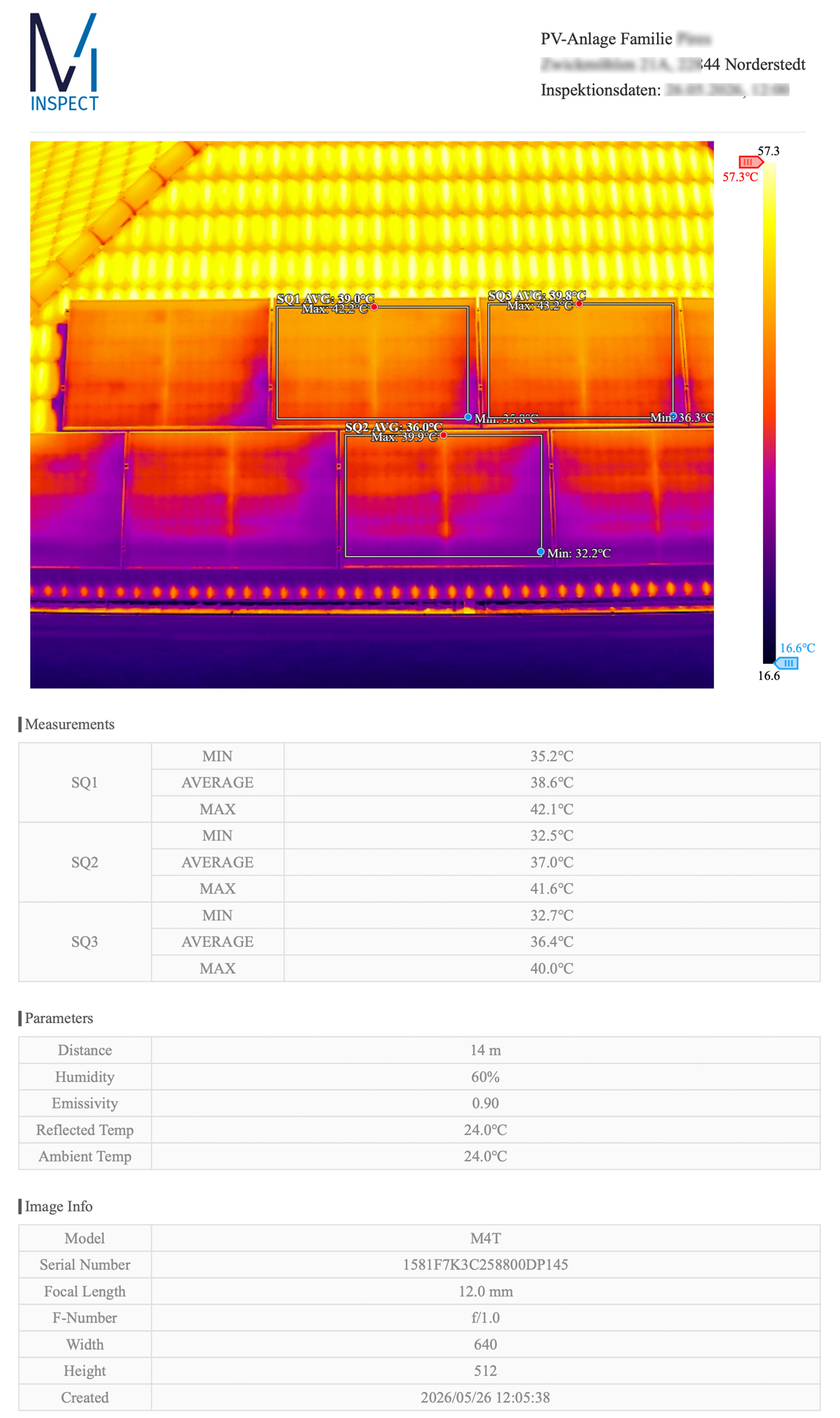Click the M Inspect logo
Image resolution: width=840 pixels, height=1418 pixels.
(x=64, y=62)
